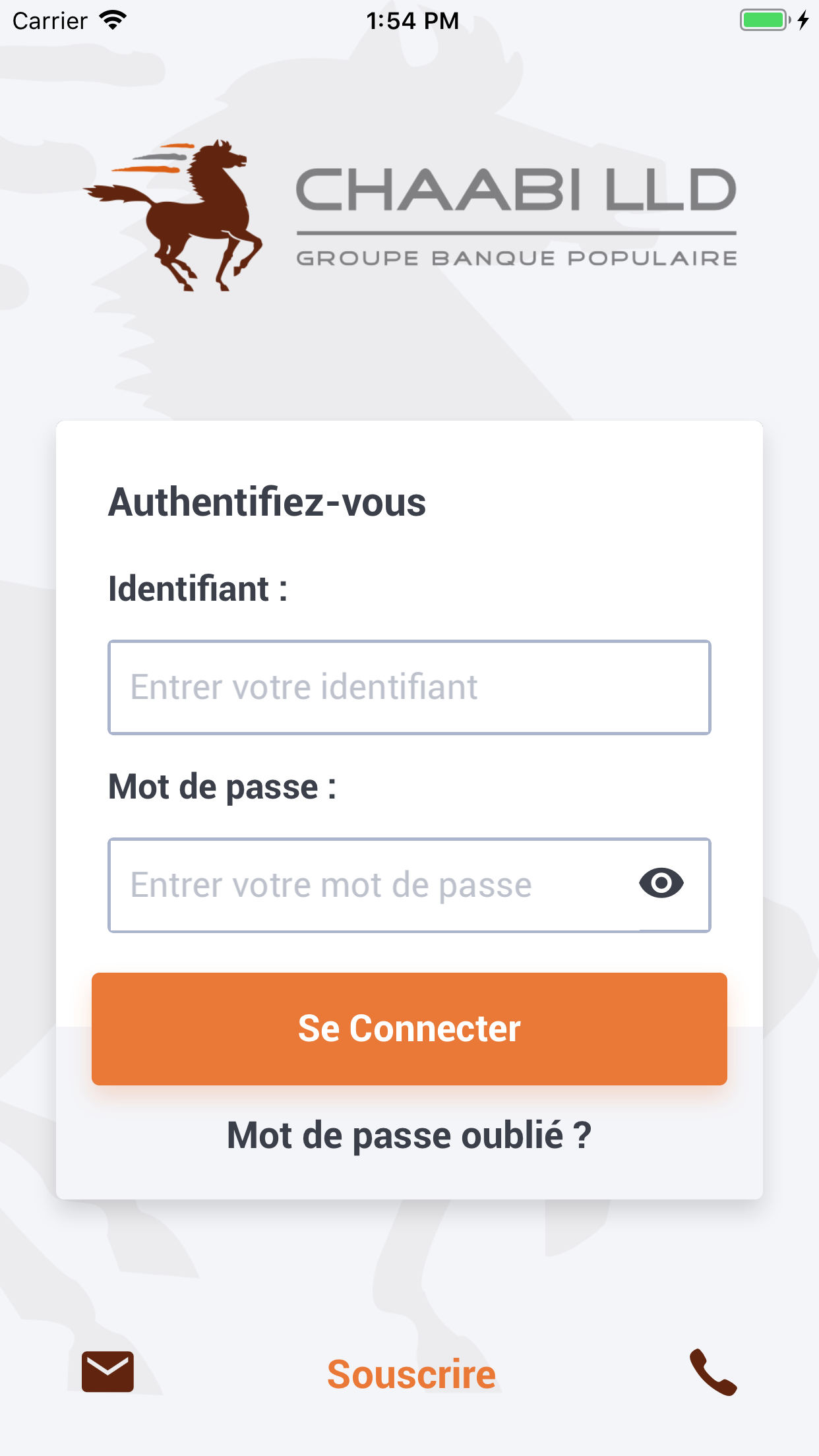Focus the Entrer votre mot de passe field

(x=369, y=885)
